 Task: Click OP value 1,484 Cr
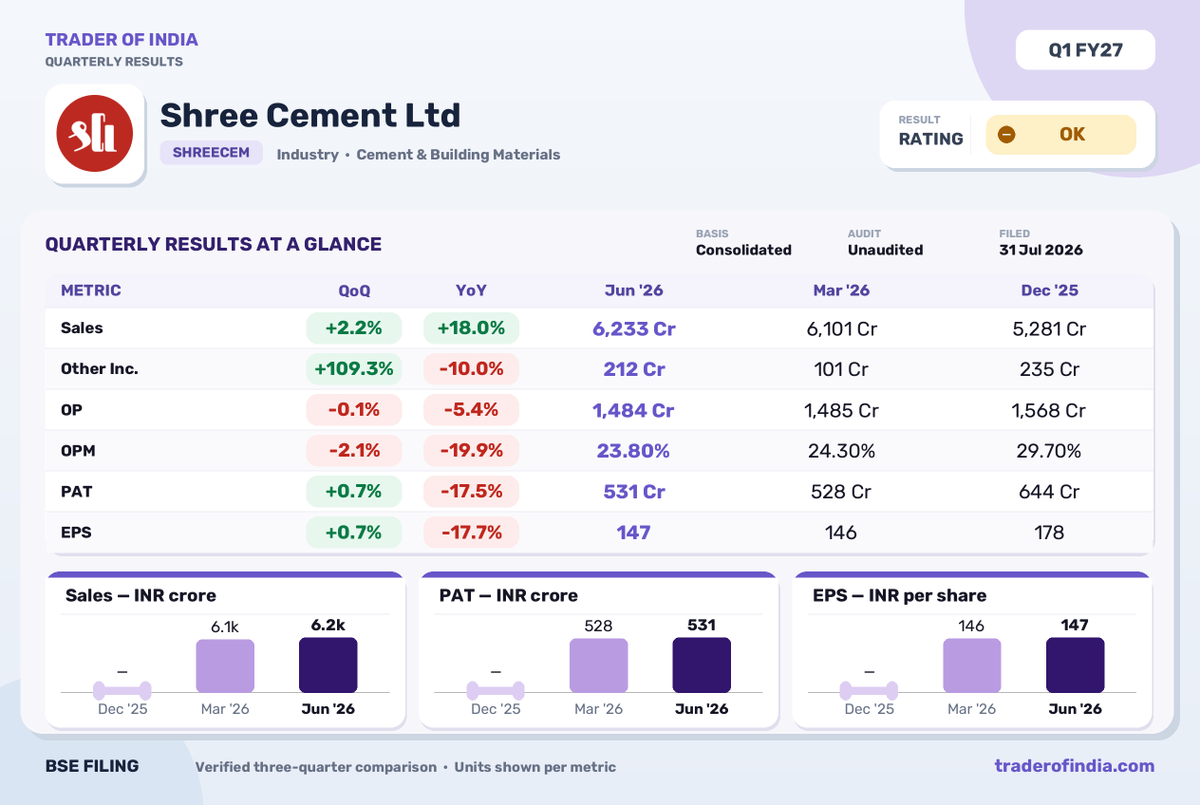coord(634,410)
